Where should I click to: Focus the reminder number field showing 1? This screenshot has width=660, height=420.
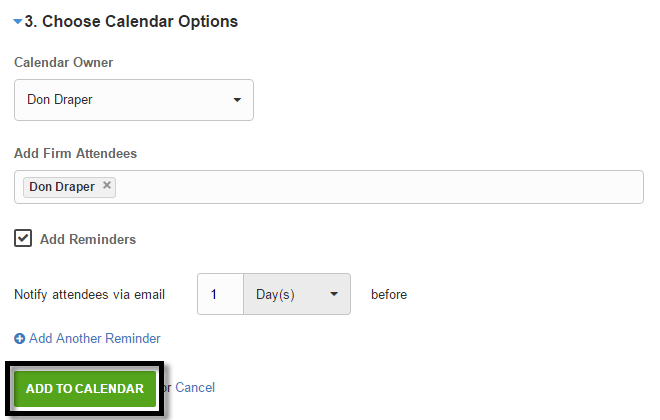pyautogui.click(x=221, y=294)
